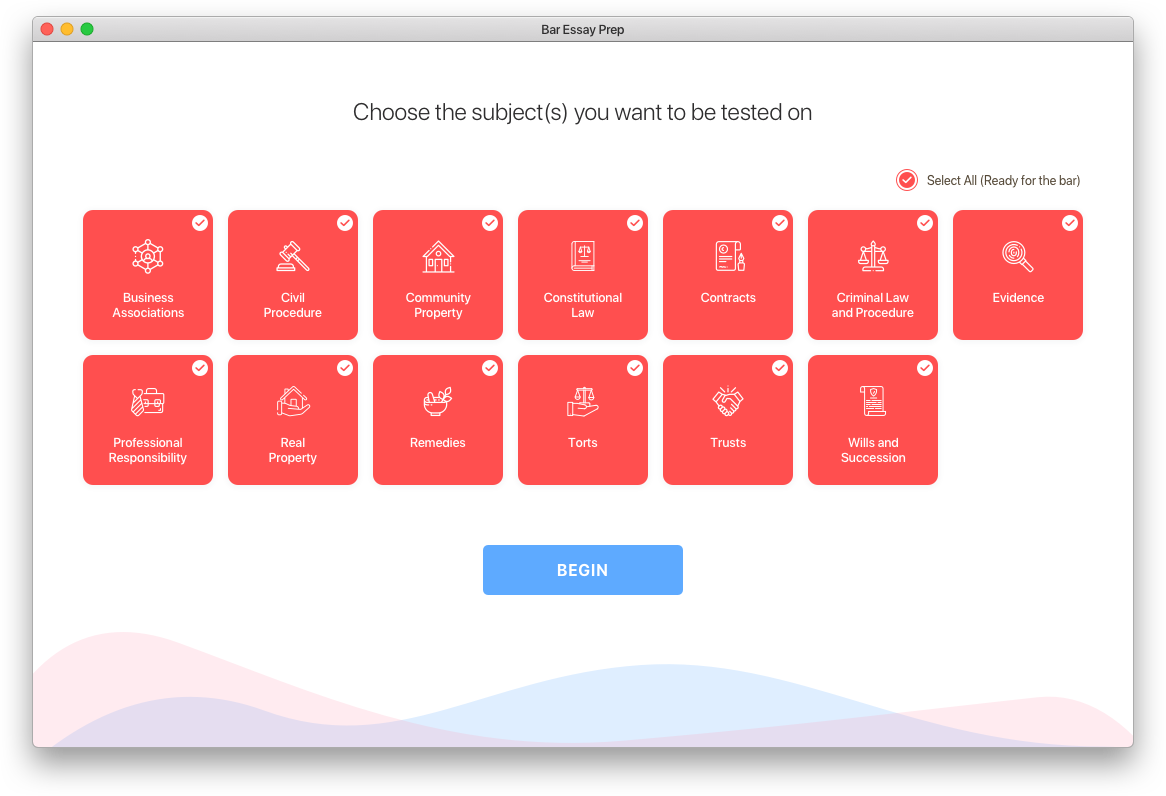1166x796 pixels.
Task: Deselect the Professional Responsibility checkmark
Action: 200,368
